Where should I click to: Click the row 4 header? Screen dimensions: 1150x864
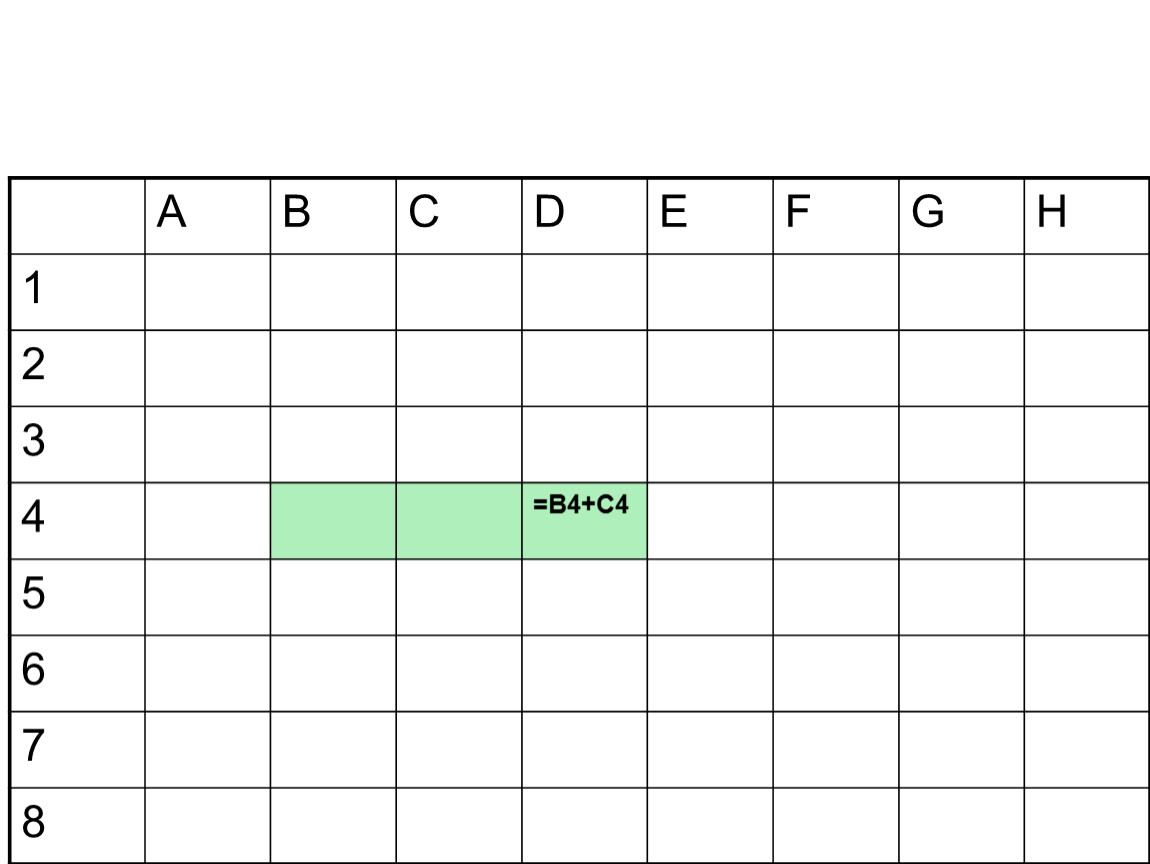pyautogui.click(x=77, y=521)
